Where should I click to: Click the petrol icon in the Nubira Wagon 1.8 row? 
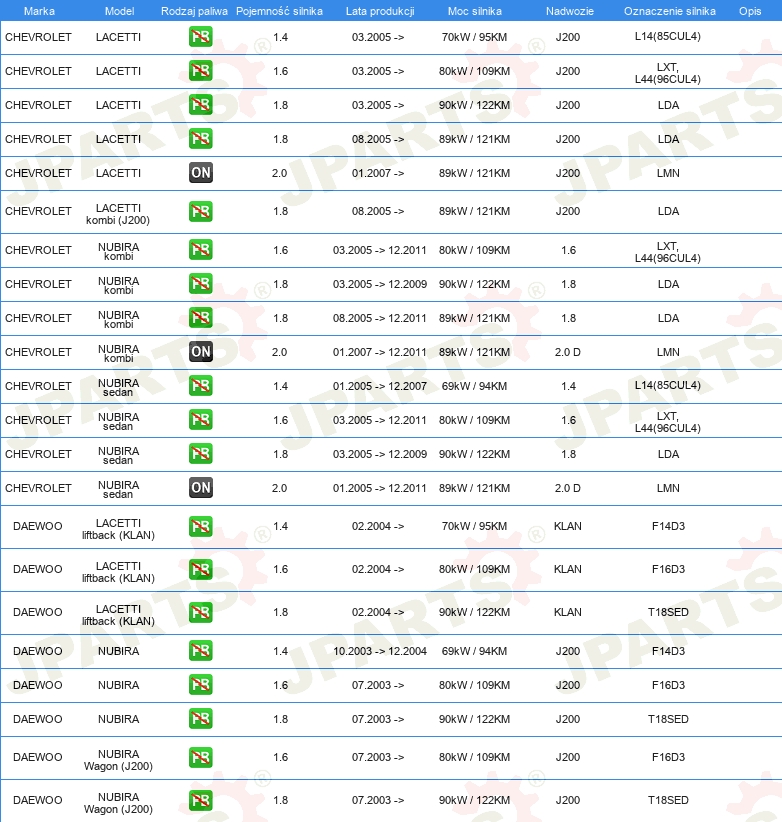point(201,801)
